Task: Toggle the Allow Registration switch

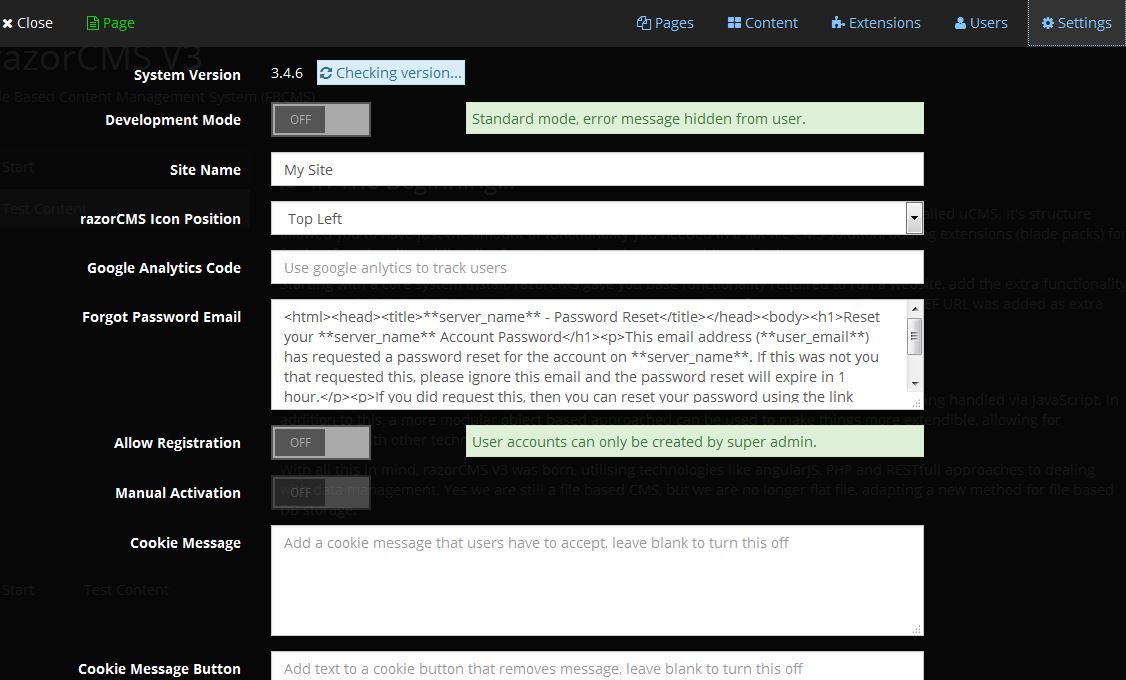Action: tap(321, 442)
